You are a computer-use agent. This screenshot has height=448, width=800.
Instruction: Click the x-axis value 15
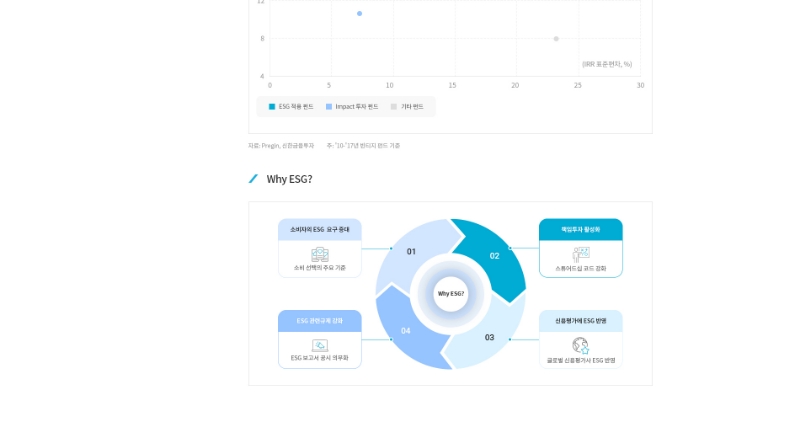(453, 85)
